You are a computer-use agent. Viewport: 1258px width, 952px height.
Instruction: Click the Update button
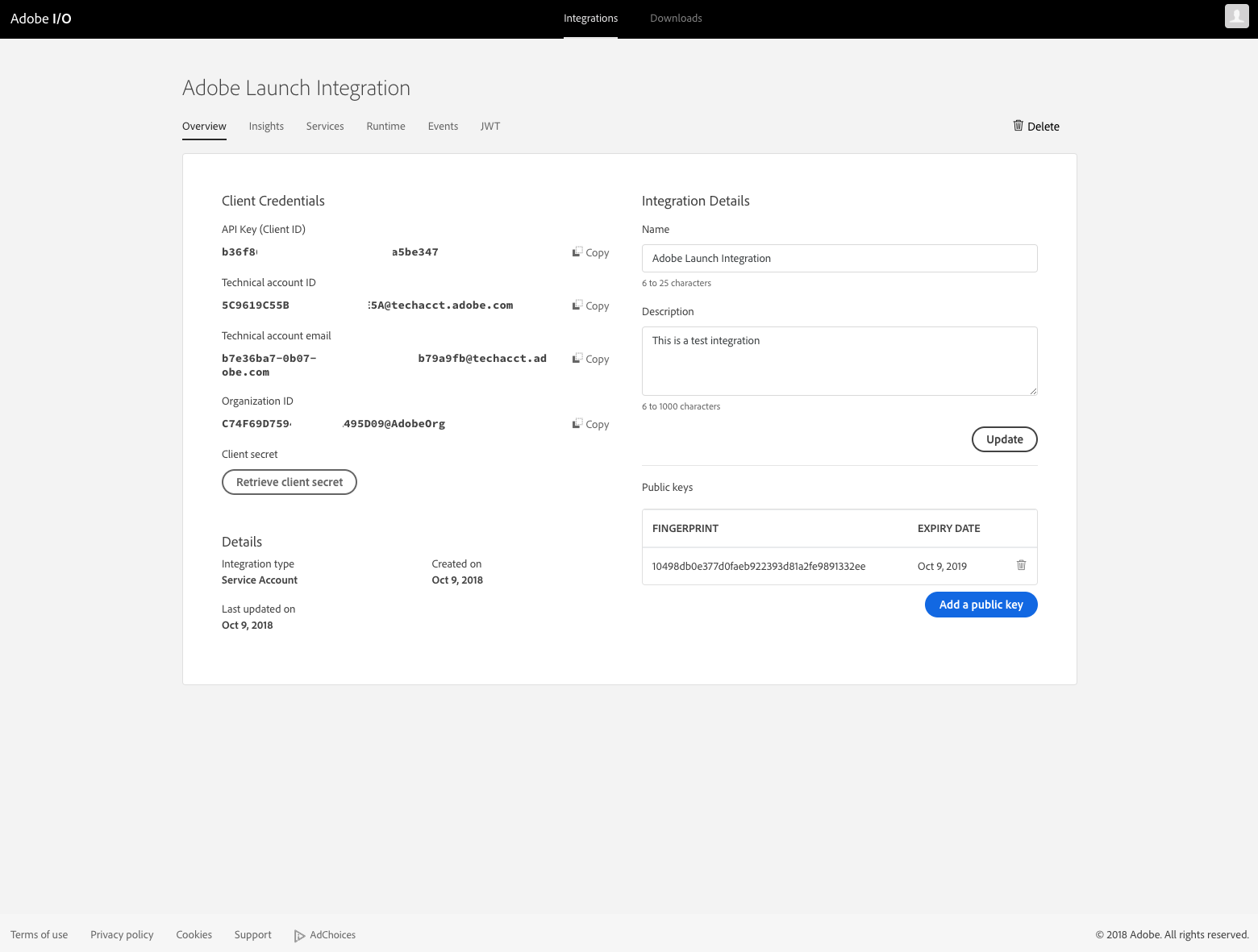tap(1004, 439)
